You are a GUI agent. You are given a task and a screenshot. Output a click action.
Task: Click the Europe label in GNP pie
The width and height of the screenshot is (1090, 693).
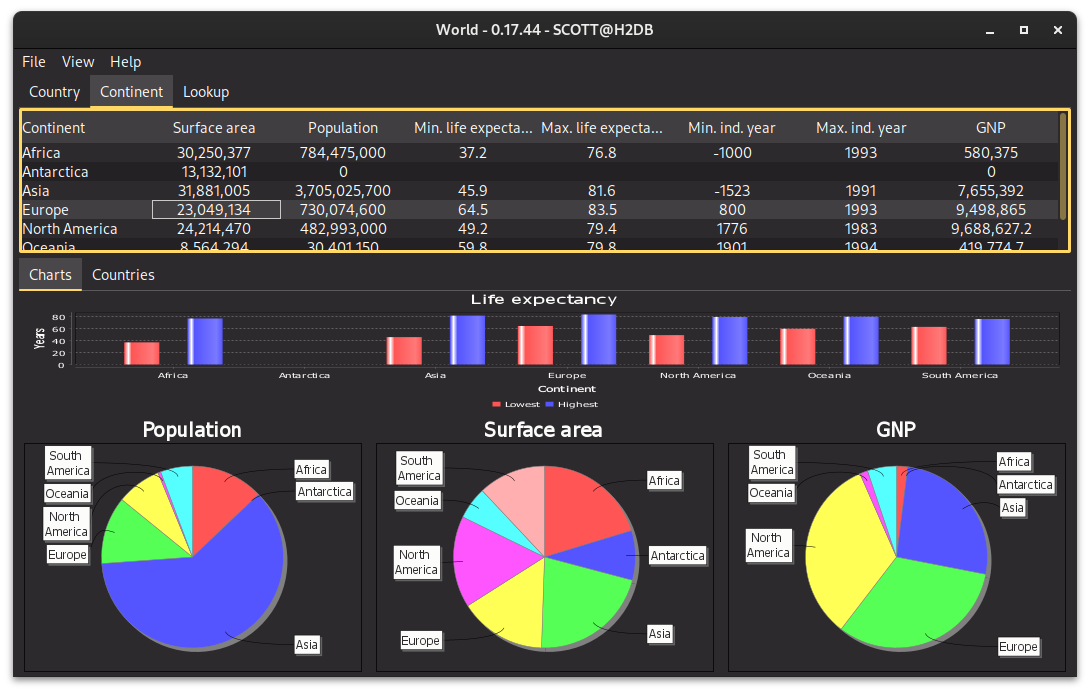[1018, 647]
